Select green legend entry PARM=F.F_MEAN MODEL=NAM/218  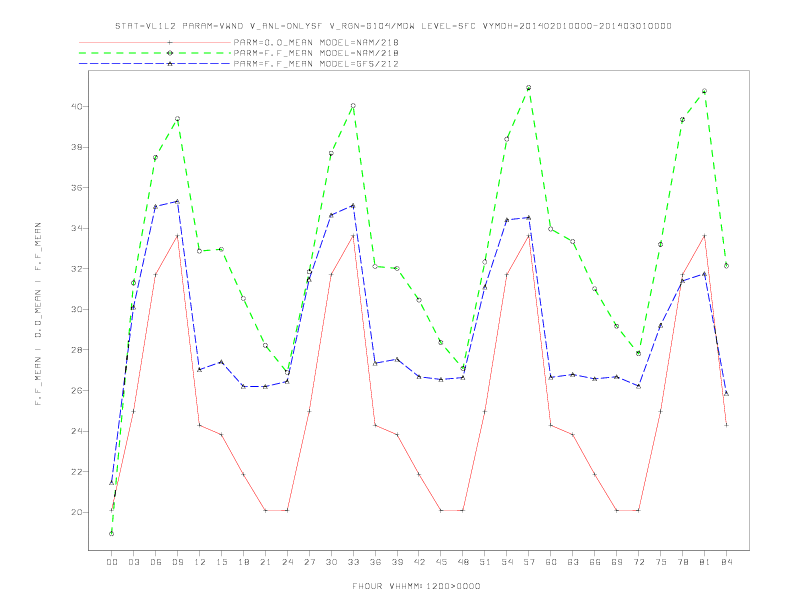[x=316, y=53]
